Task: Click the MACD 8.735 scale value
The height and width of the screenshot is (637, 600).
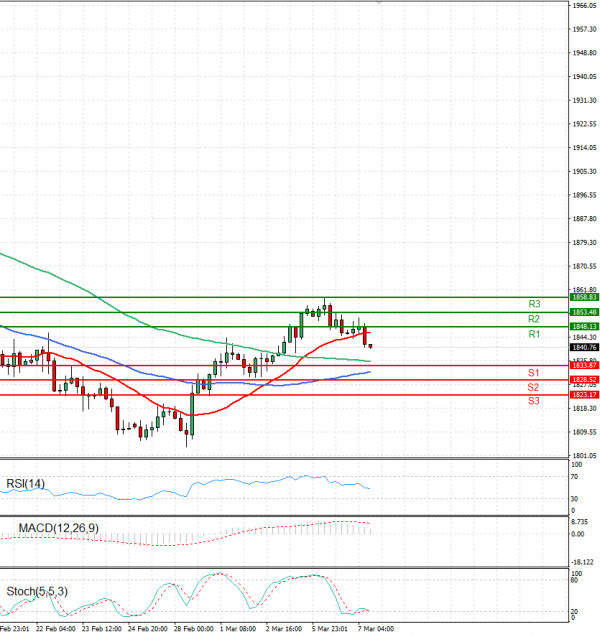Action: point(579,522)
